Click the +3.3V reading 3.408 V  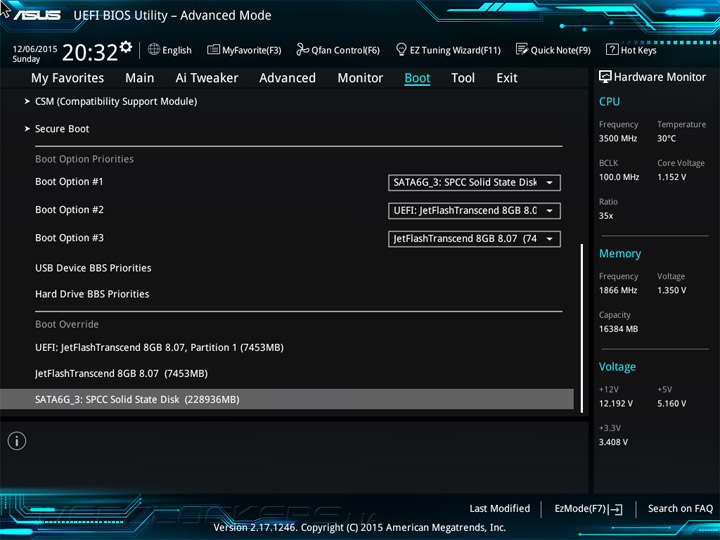(613, 442)
